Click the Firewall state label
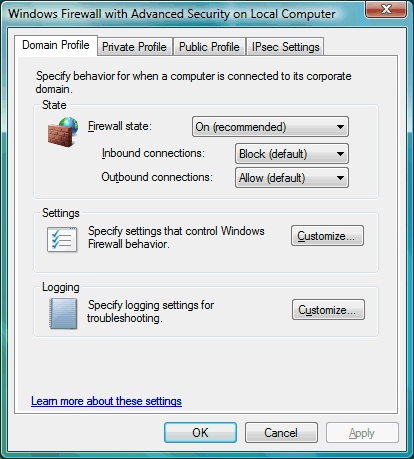The width and height of the screenshot is (414, 459). click(120, 126)
